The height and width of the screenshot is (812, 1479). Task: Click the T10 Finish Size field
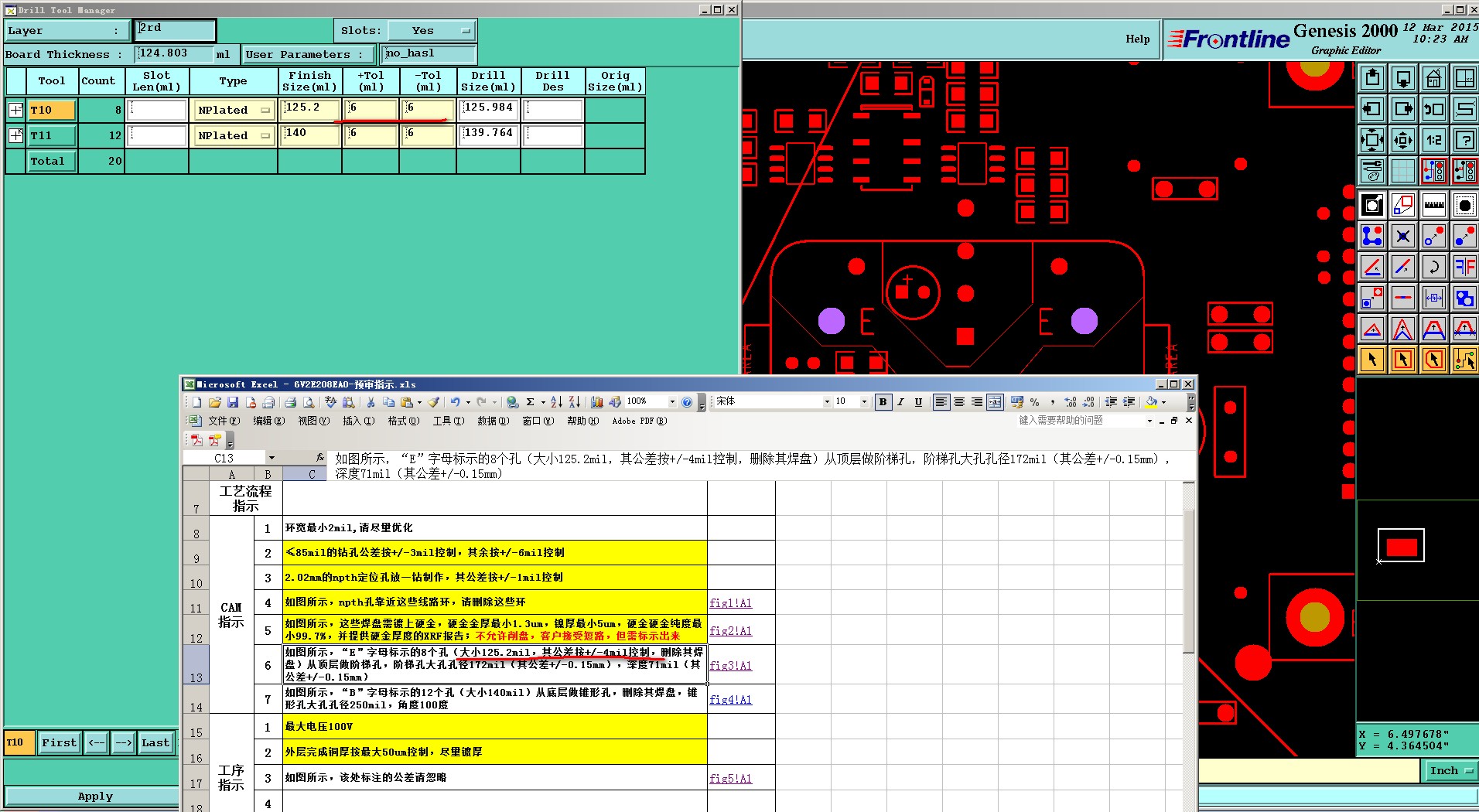click(310, 108)
